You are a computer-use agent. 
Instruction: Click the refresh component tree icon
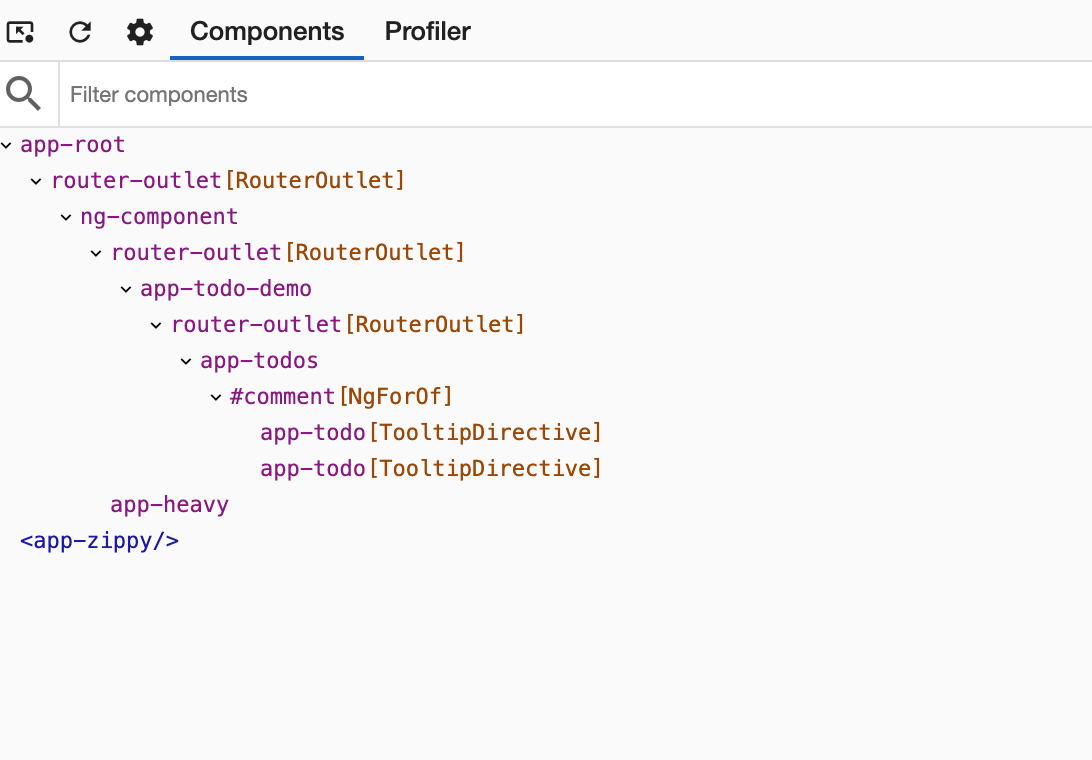point(80,31)
